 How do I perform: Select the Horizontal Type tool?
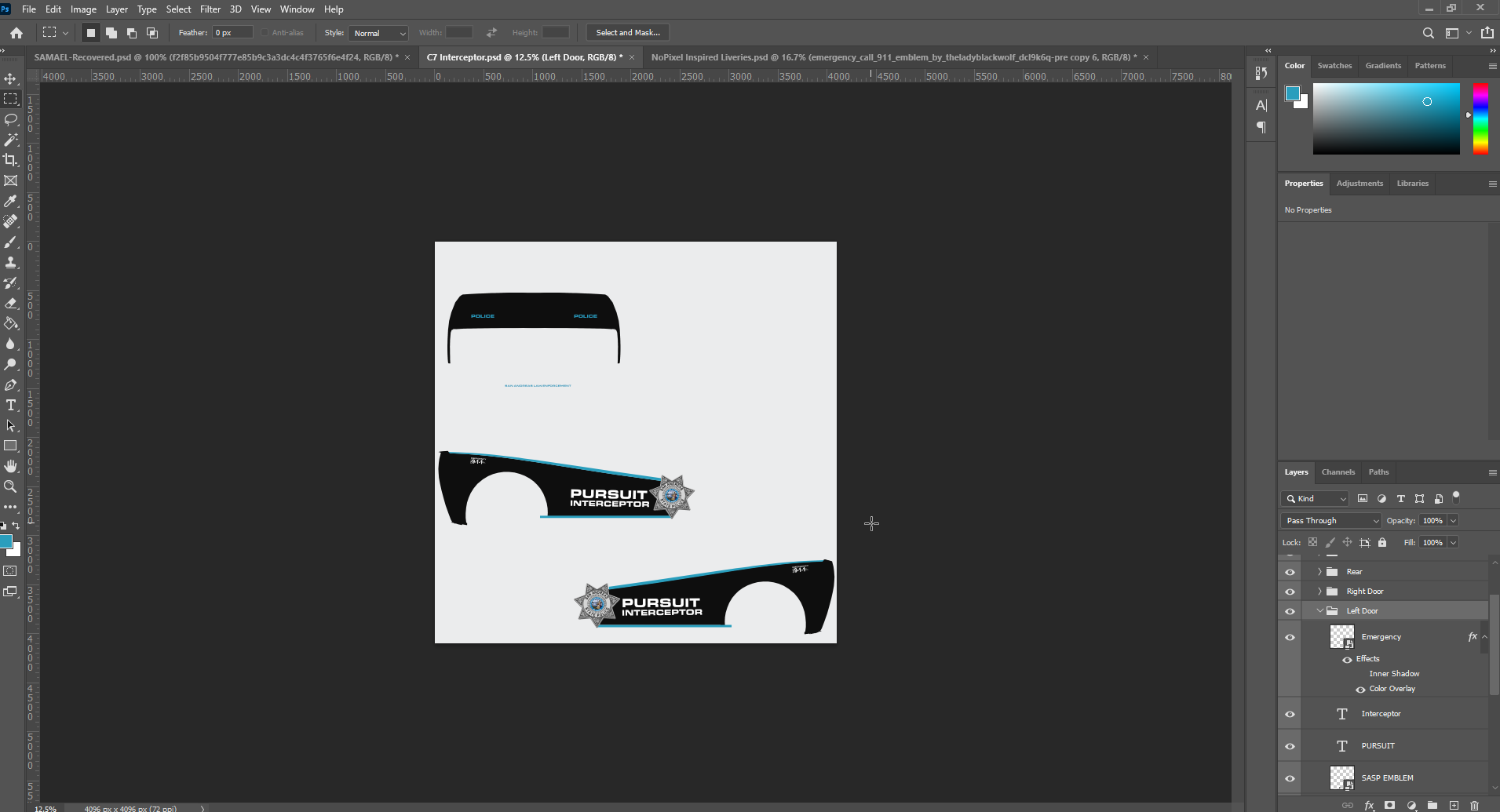[x=10, y=405]
